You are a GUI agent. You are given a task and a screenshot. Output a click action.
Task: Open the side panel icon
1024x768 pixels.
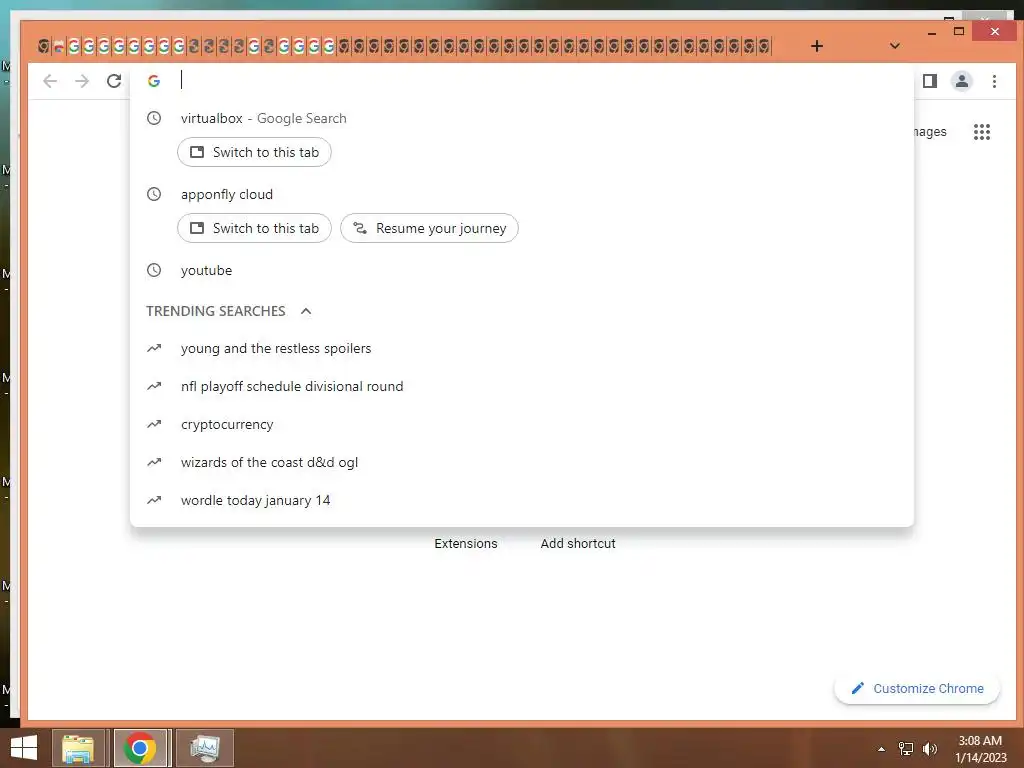930,81
